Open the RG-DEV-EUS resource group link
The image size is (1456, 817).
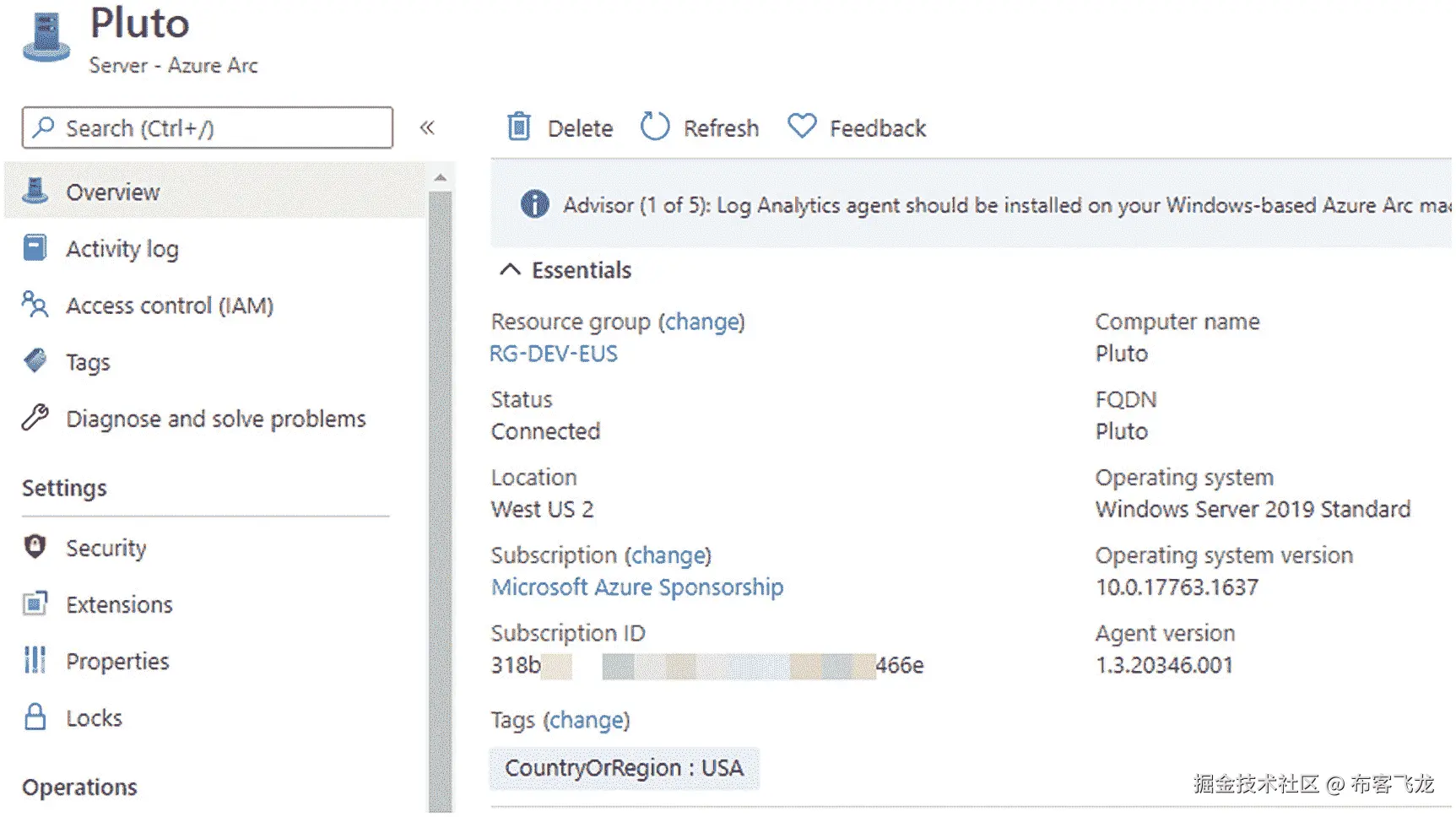[x=554, y=354]
